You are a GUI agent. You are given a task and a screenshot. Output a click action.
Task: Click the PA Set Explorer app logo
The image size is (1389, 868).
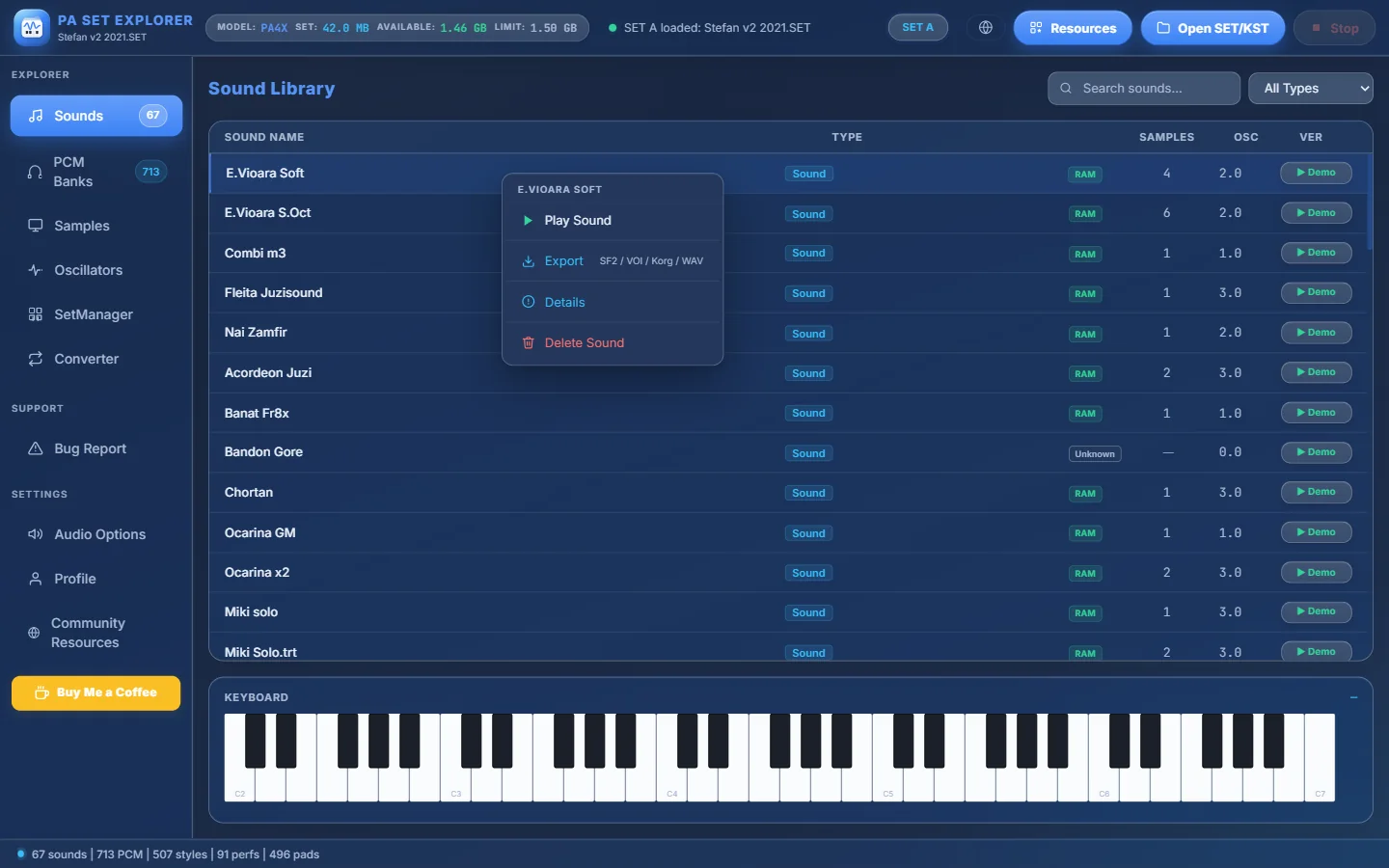pos(32,28)
